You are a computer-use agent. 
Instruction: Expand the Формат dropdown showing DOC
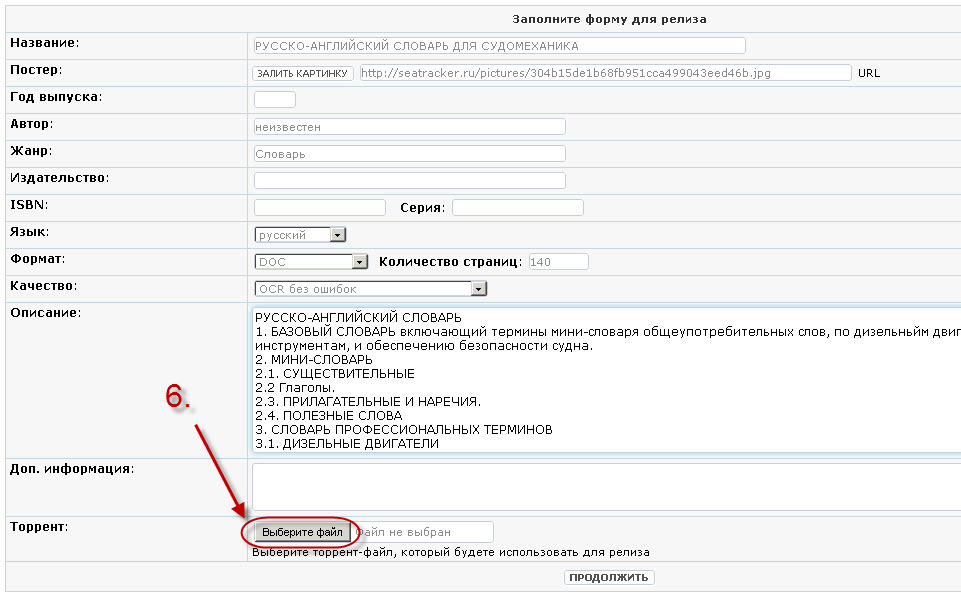[x=312, y=262]
